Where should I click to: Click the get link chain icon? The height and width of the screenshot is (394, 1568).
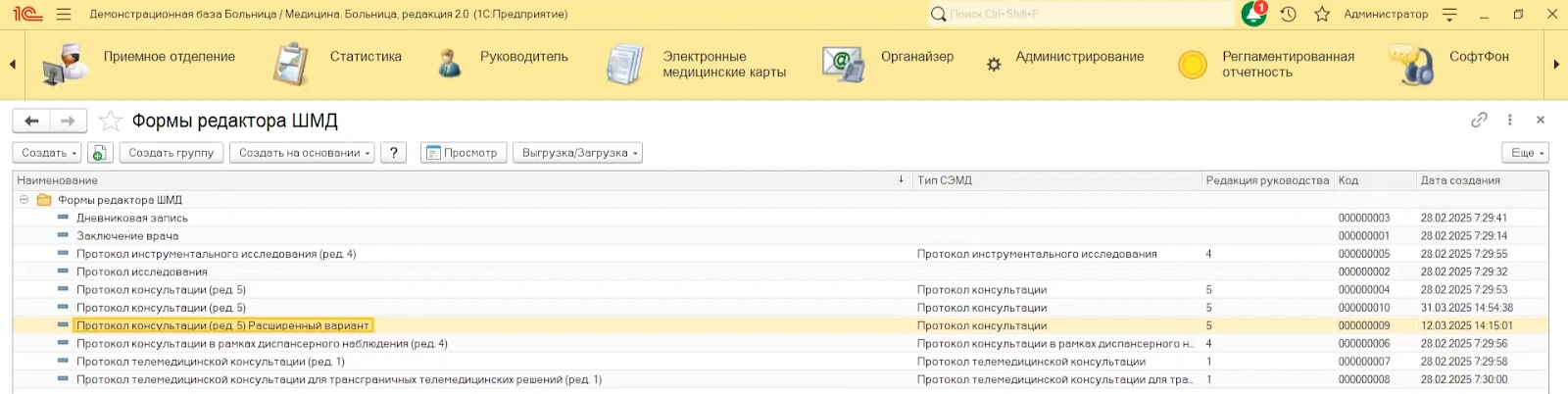[1479, 120]
